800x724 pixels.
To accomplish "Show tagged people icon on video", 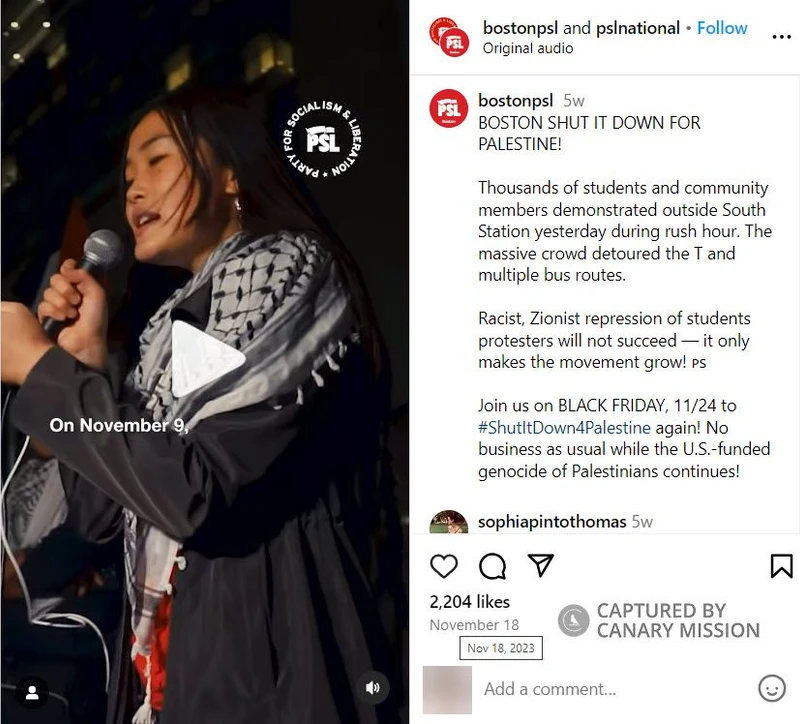I will click(32, 692).
